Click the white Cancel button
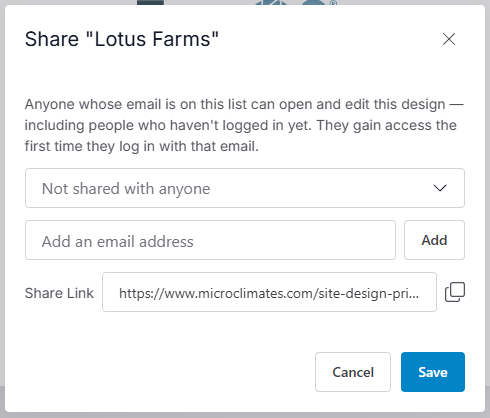The width and height of the screenshot is (490, 418). point(353,372)
